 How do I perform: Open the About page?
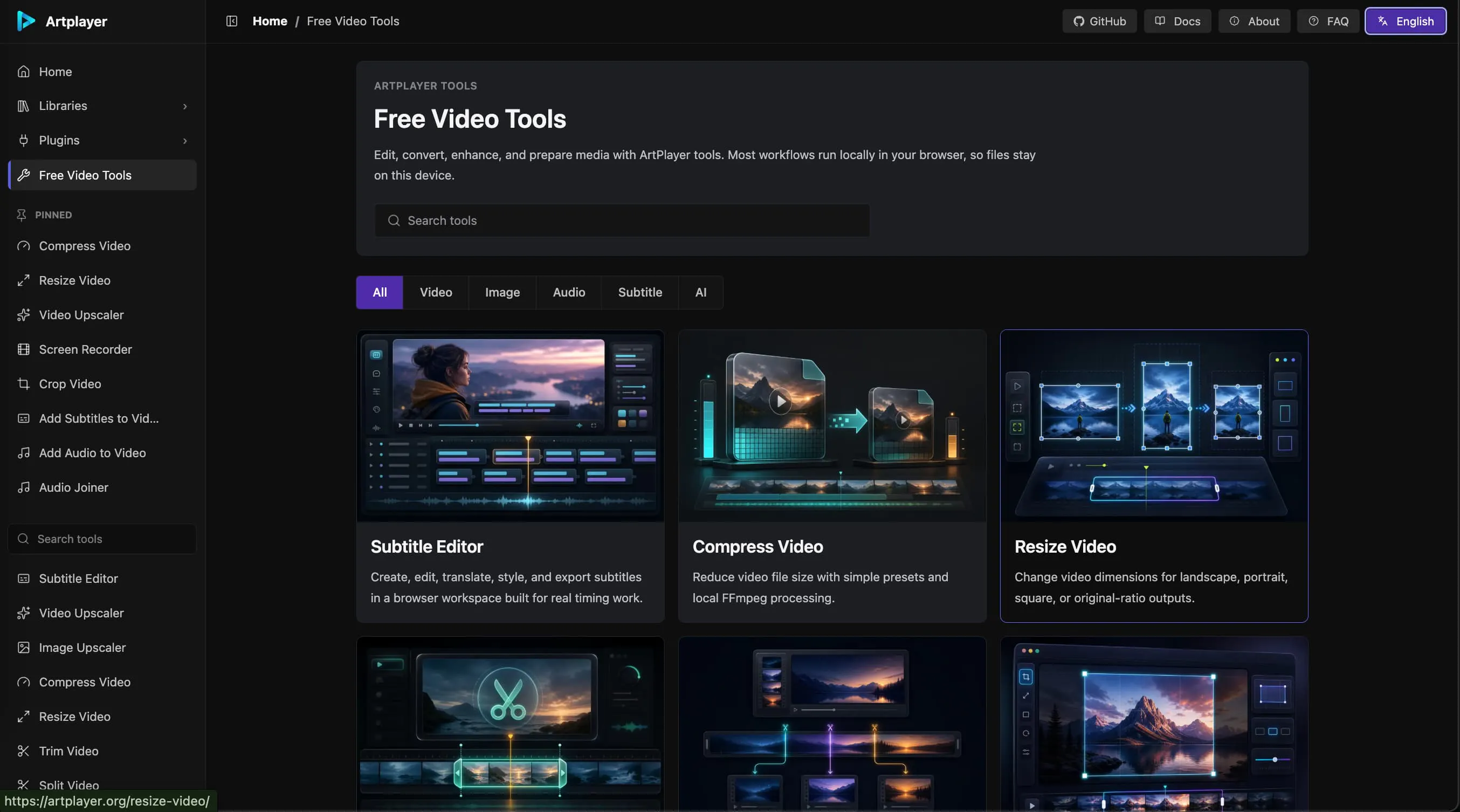(x=1254, y=21)
